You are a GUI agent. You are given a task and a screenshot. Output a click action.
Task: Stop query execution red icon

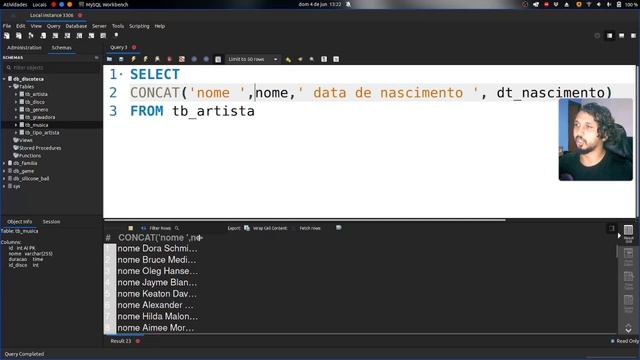(x=170, y=59)
